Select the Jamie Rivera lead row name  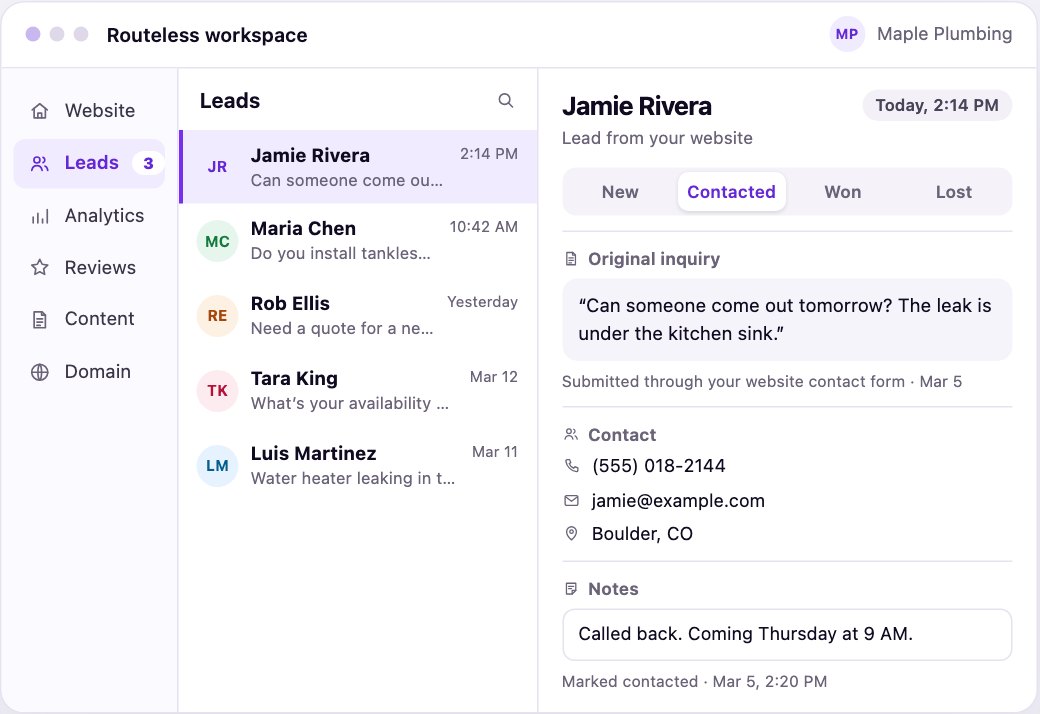[x=310, y=155]
